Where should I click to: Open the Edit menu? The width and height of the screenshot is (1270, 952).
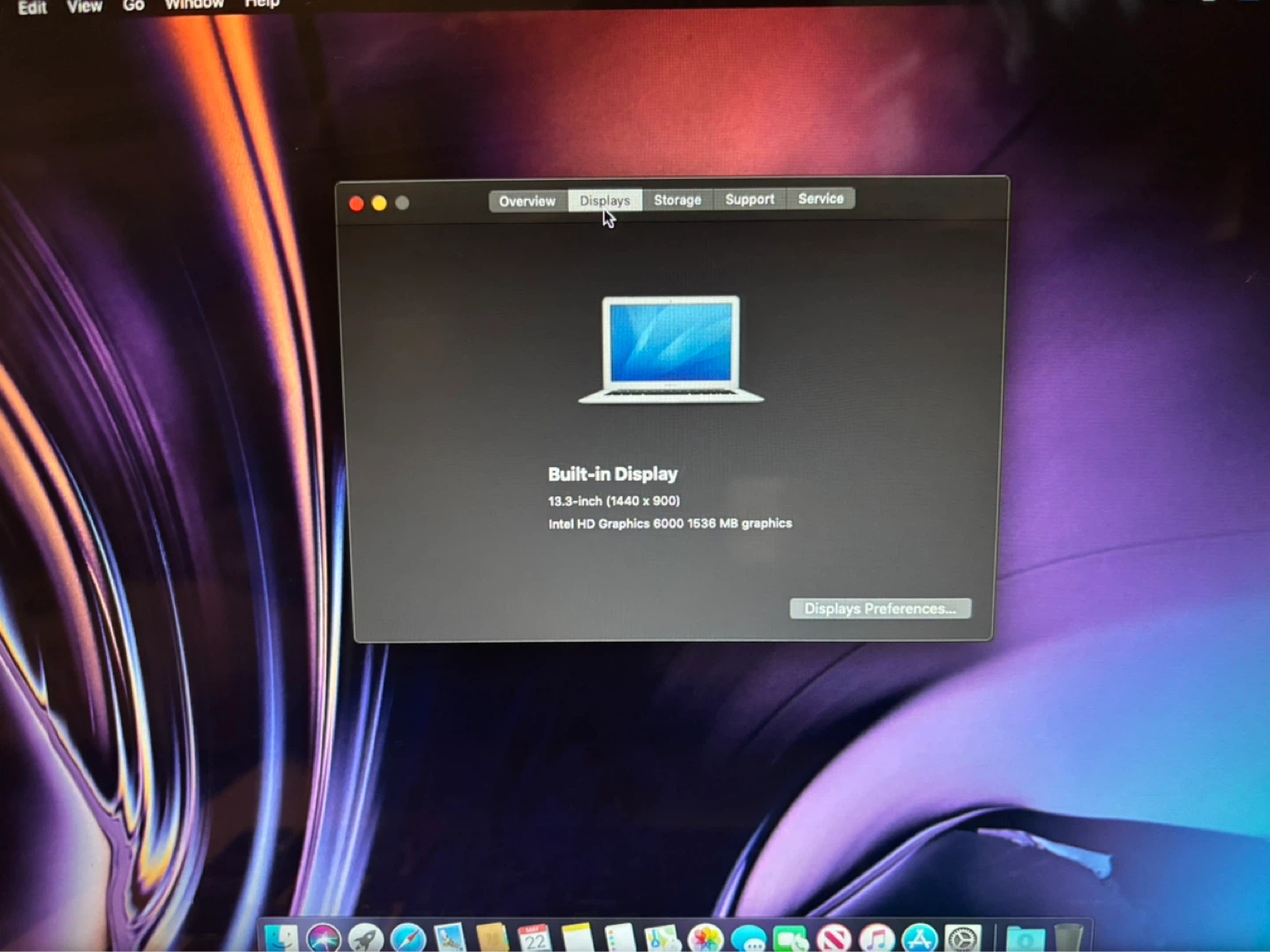click(33, 7)
